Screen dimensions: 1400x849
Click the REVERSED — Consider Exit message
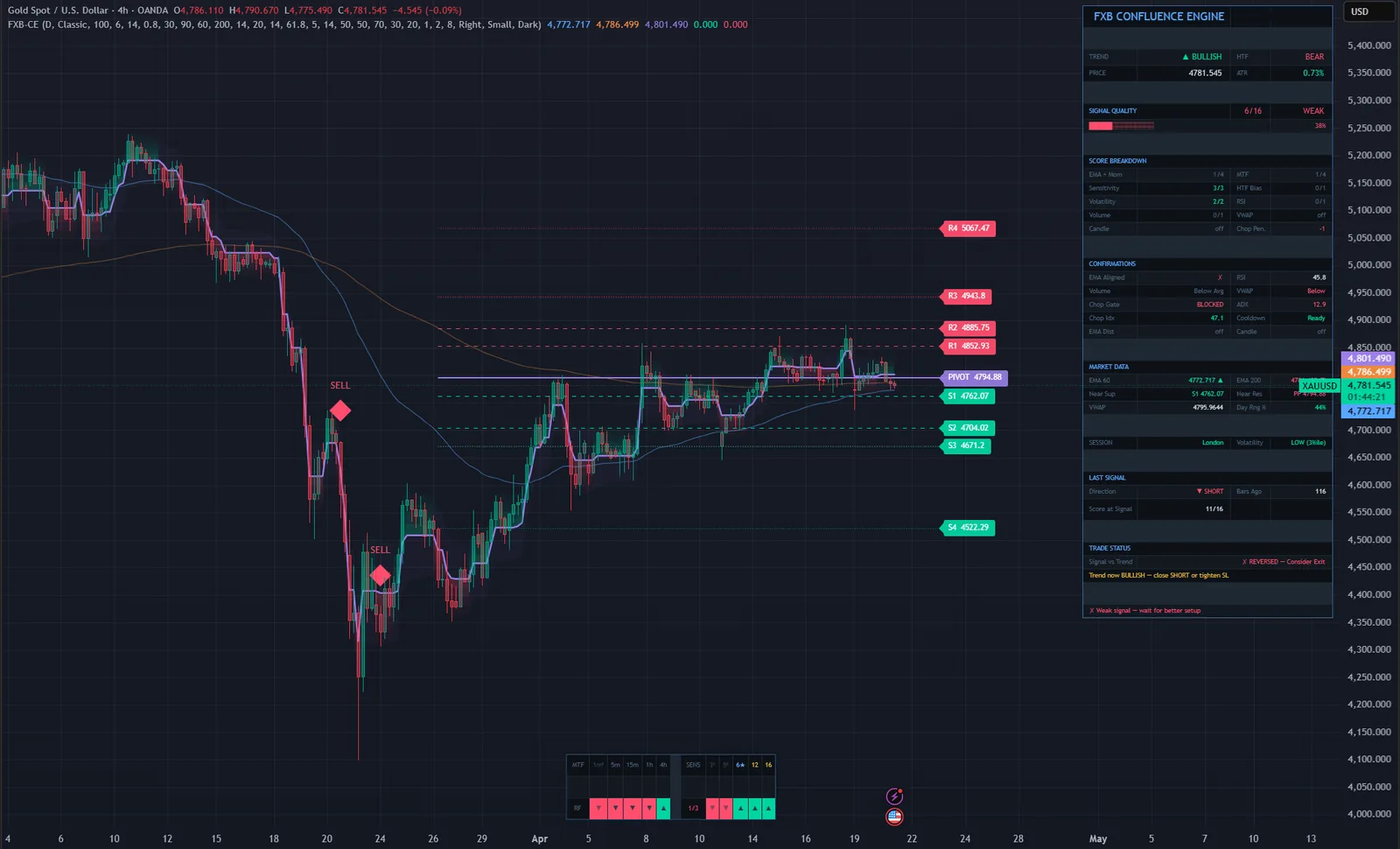coord(1284,562)
